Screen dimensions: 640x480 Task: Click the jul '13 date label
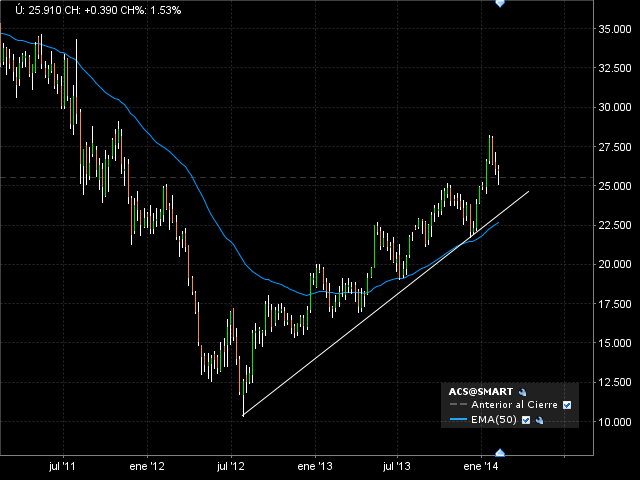point(397,466)
